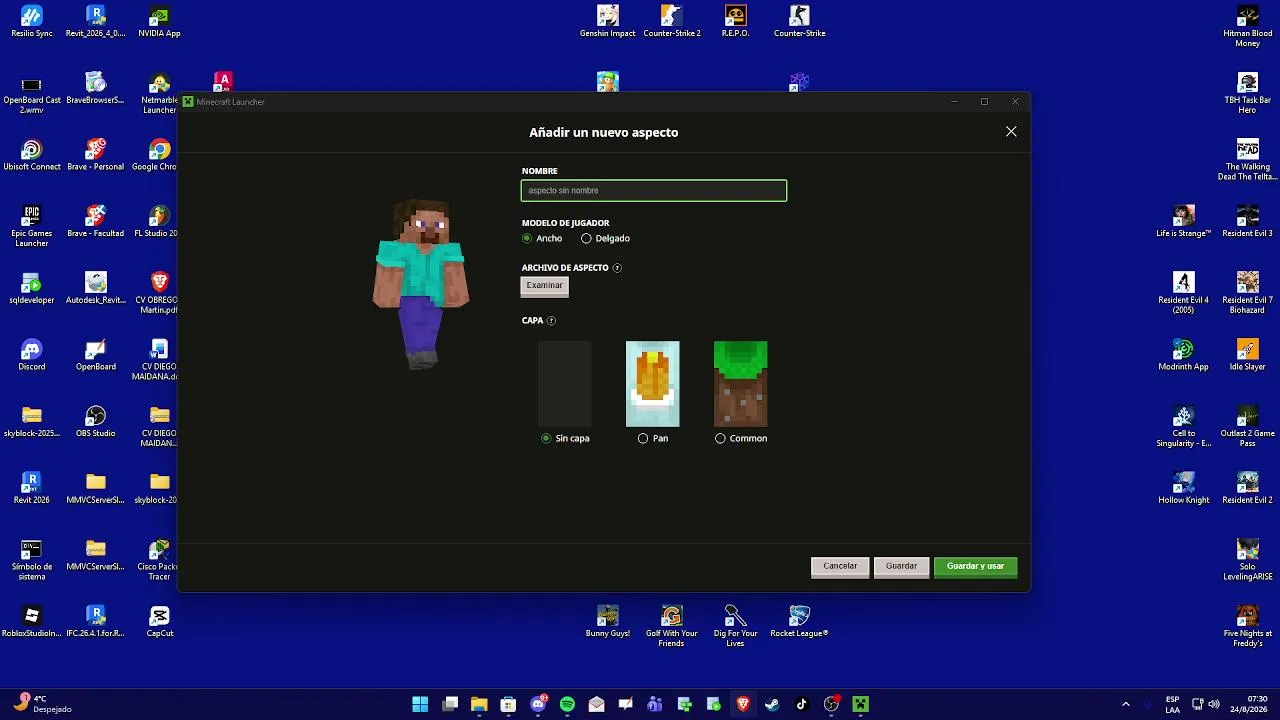The height and width of the screenshot is (720, 1280).
Task: Switch to Brave browser in the taskbar
Action: (x=743, y=704)
